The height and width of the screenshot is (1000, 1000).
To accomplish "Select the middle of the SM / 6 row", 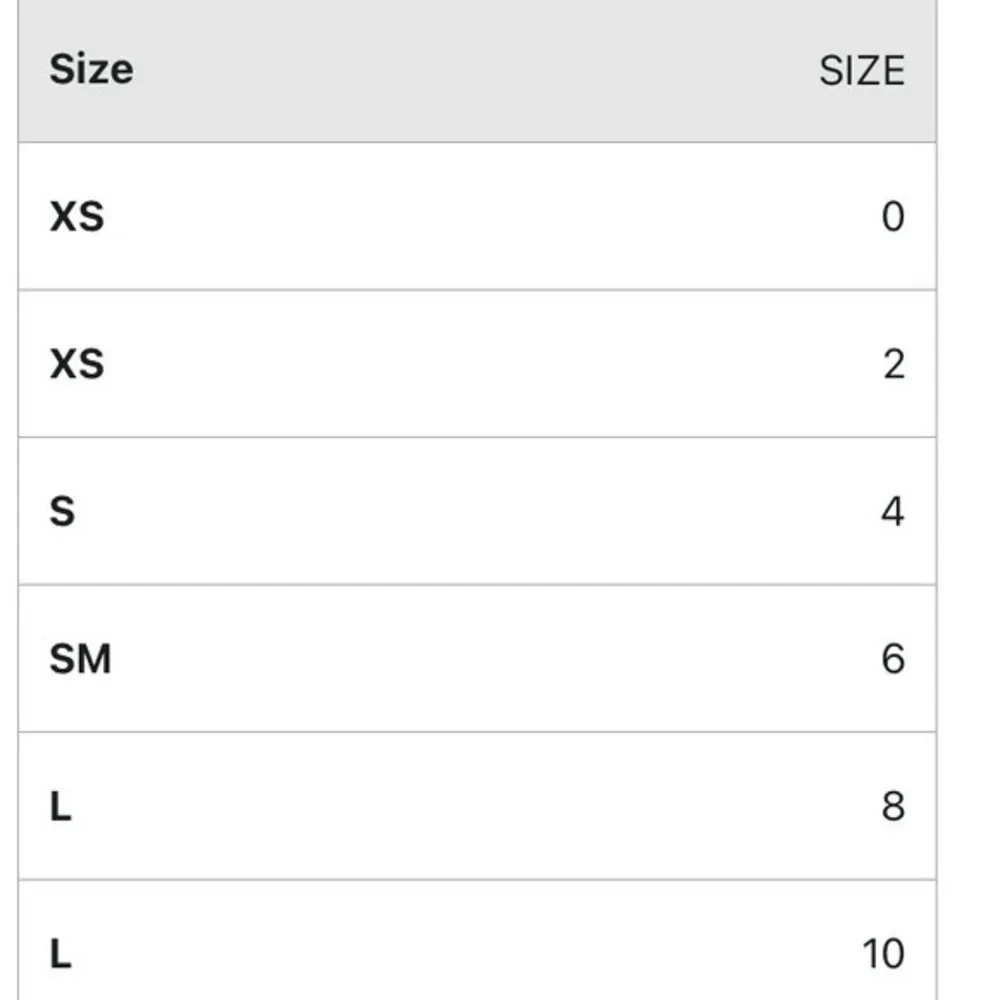I will pos(477,659).
